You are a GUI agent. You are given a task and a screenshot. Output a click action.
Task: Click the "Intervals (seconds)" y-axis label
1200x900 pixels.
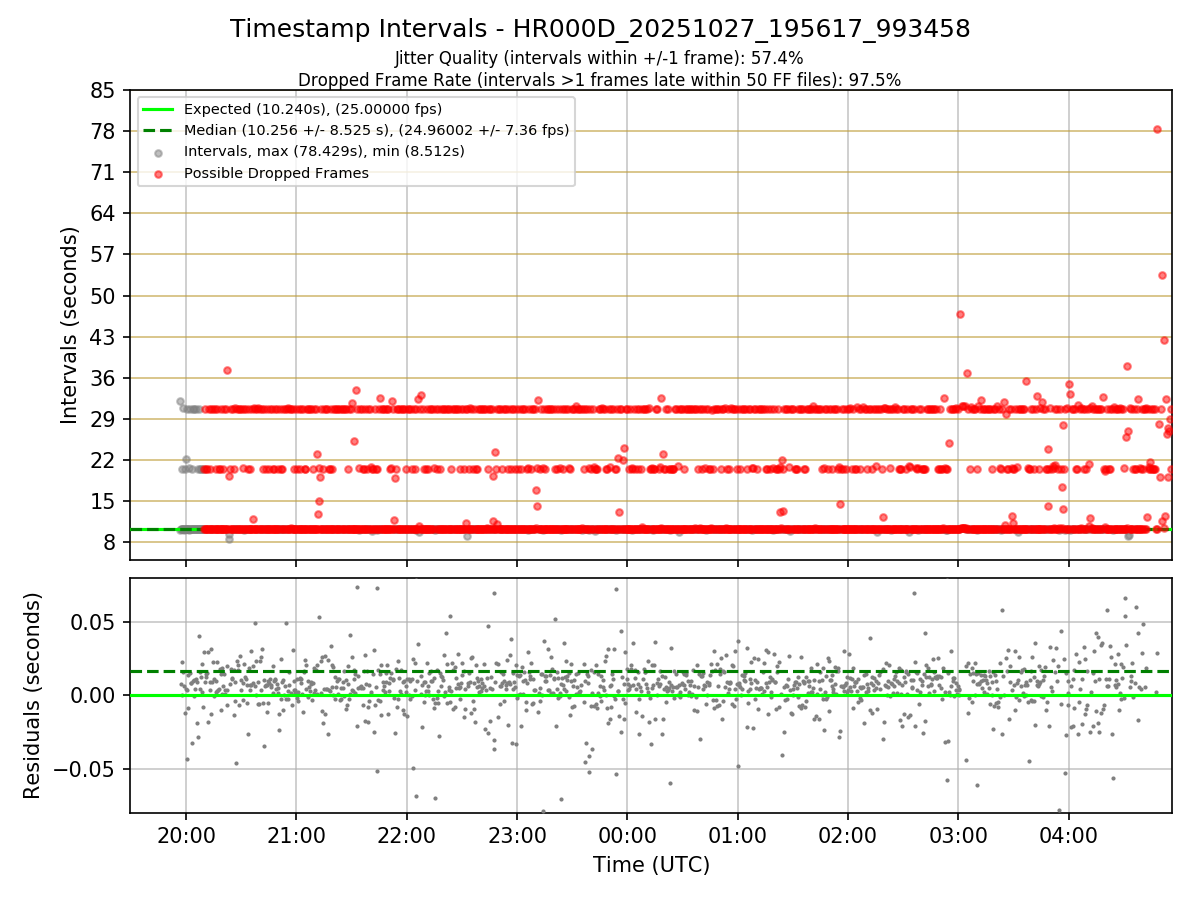tap(69, 324)
